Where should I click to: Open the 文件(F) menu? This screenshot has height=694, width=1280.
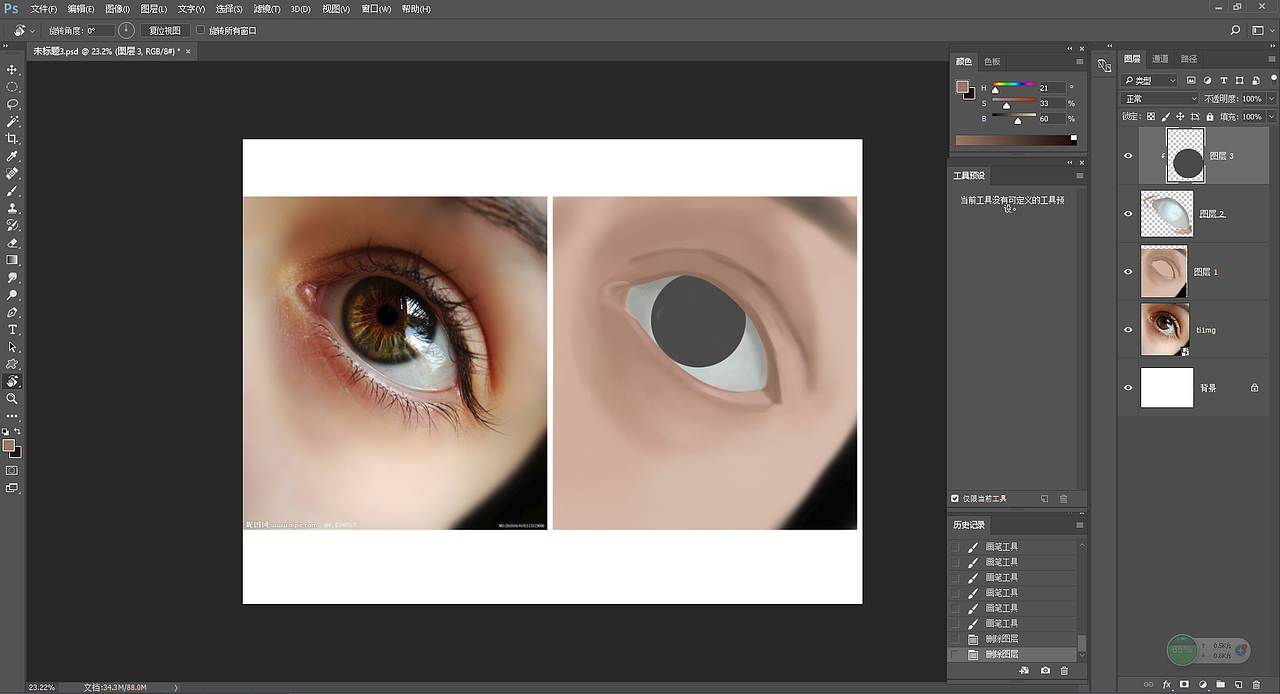[x=43, y=9]
